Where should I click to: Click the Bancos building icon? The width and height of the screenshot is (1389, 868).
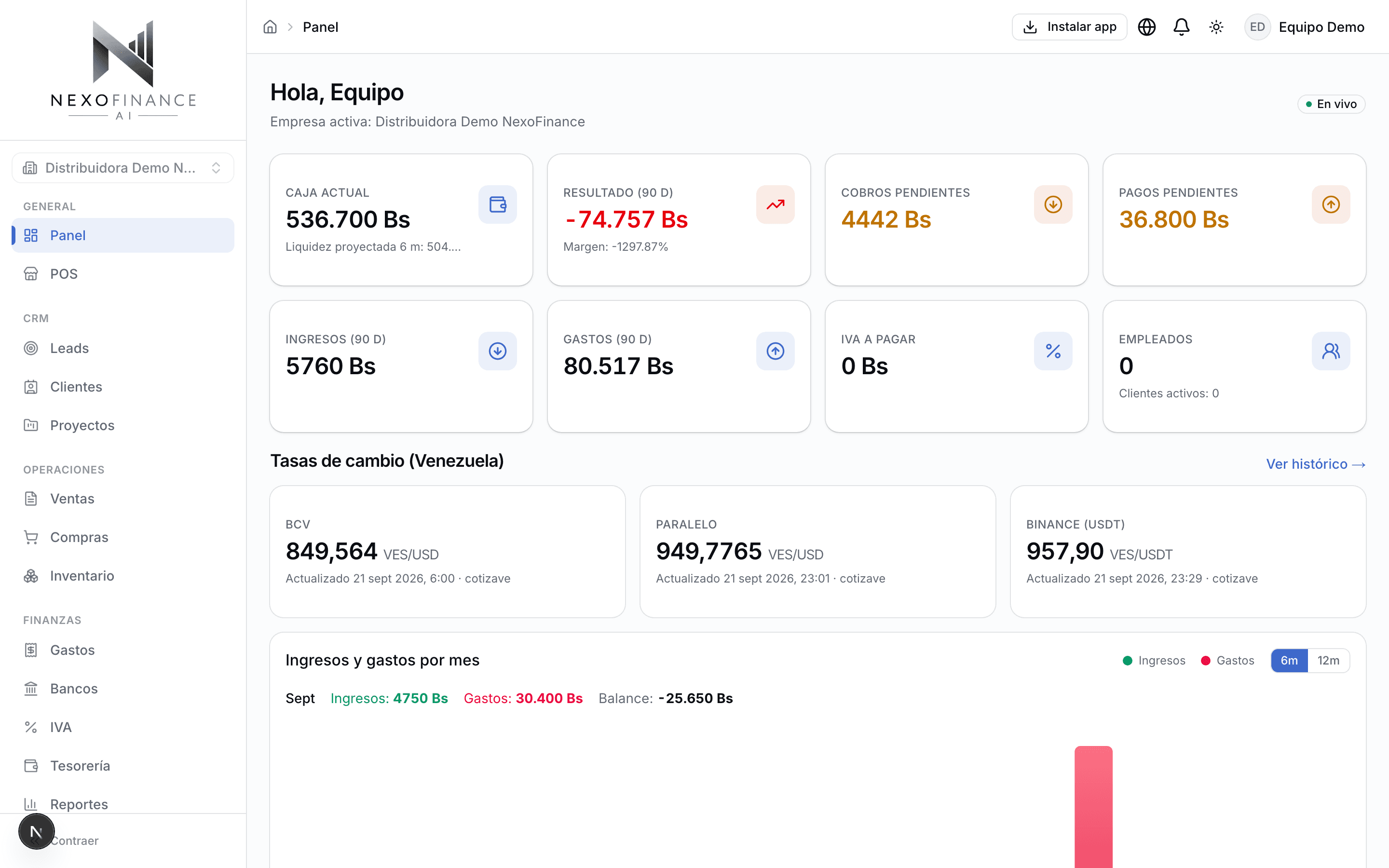31,688
